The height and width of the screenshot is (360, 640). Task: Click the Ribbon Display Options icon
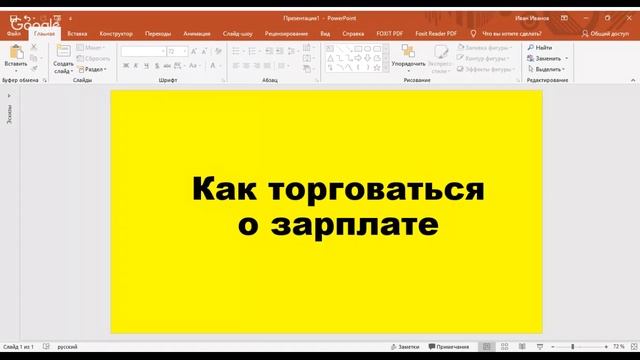pyautogui.click(x=564, y=18)
